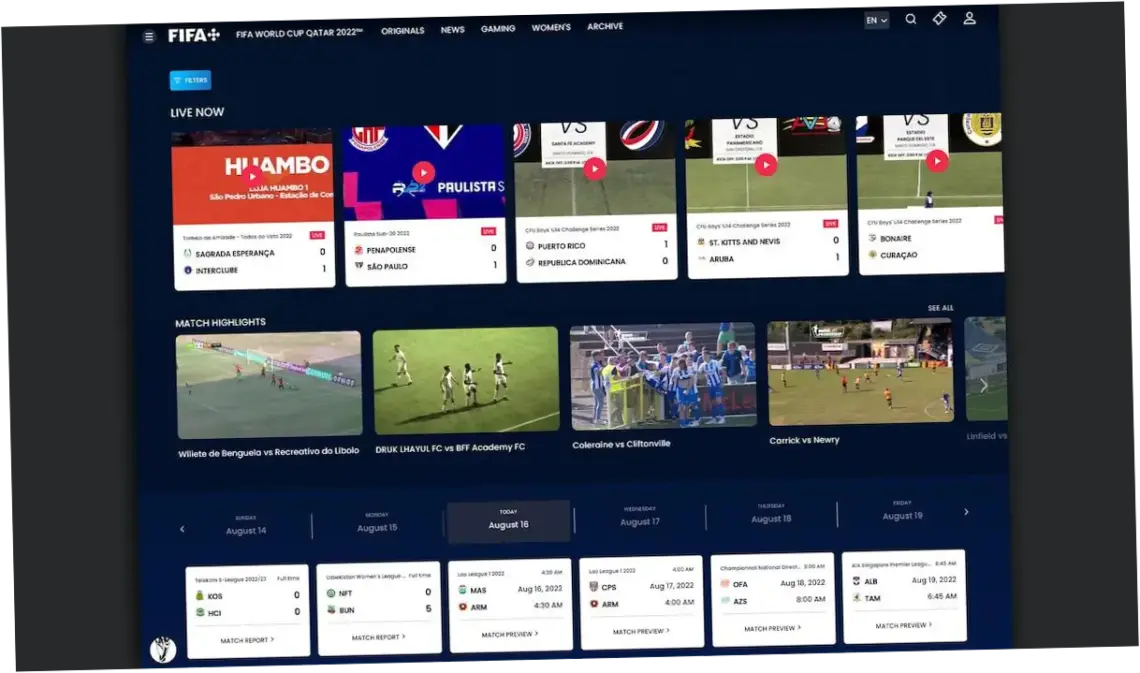Viewport: 1140px width, 673px height.
Task: Open Match Report for NFT vs BUN
Action: coord(378,637)
